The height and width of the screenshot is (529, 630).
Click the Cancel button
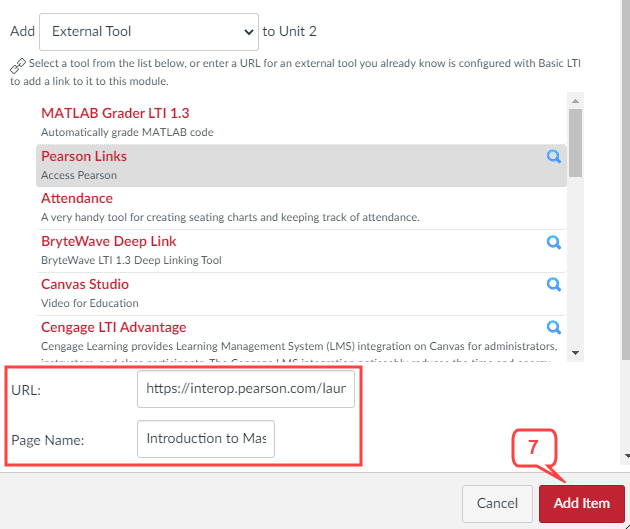coord(497,504)
